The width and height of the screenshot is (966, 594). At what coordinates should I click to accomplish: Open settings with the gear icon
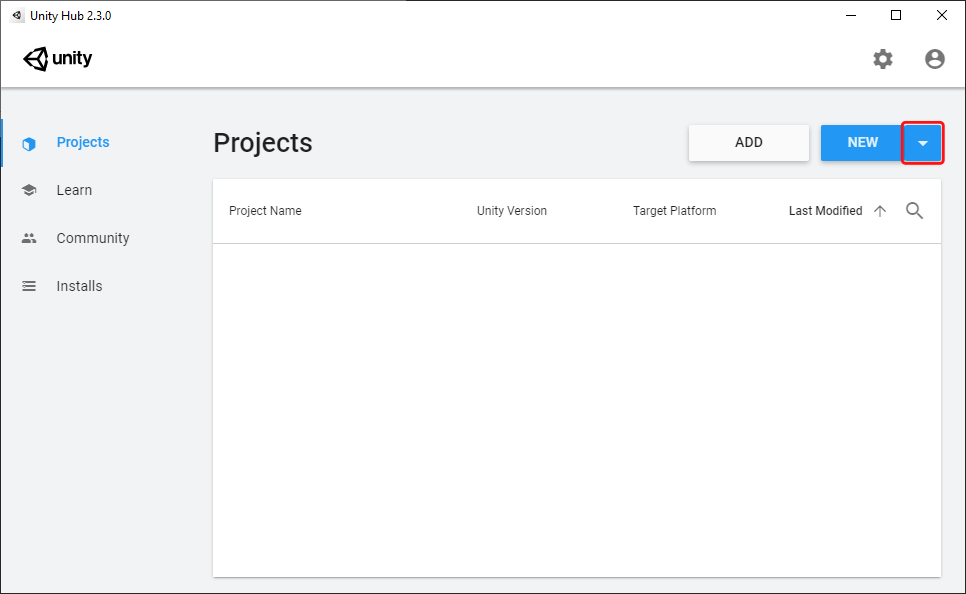(x=882, y=59)
